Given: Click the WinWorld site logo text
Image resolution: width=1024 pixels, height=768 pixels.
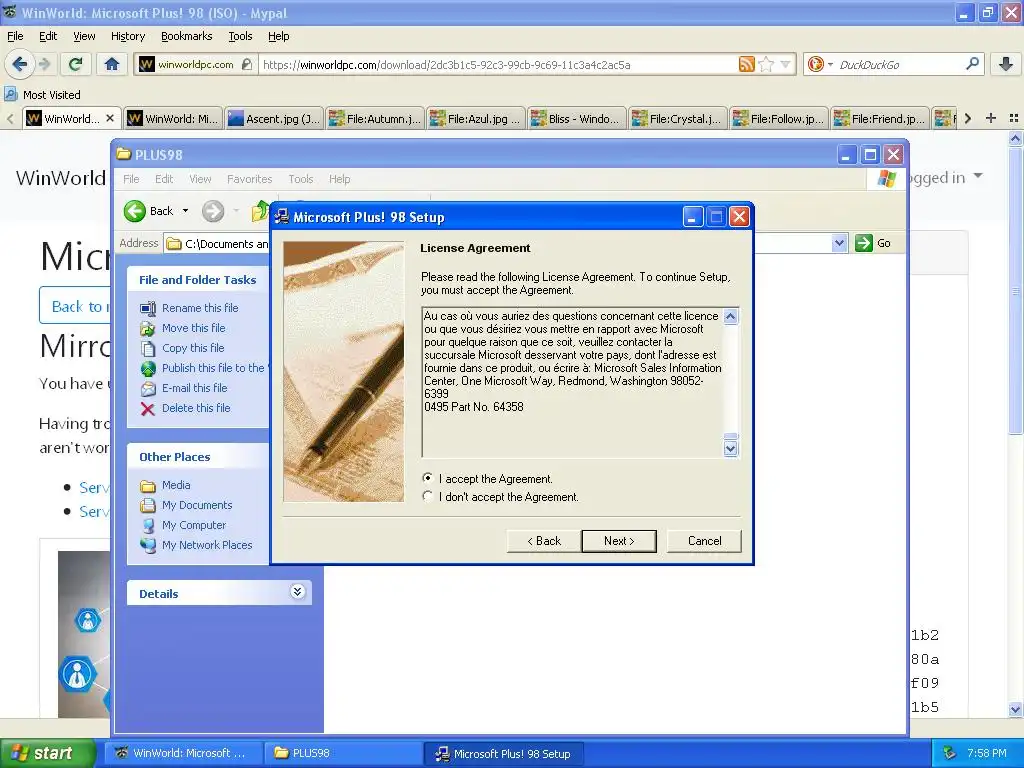Looking at the screenshot, I should [60, 178].
